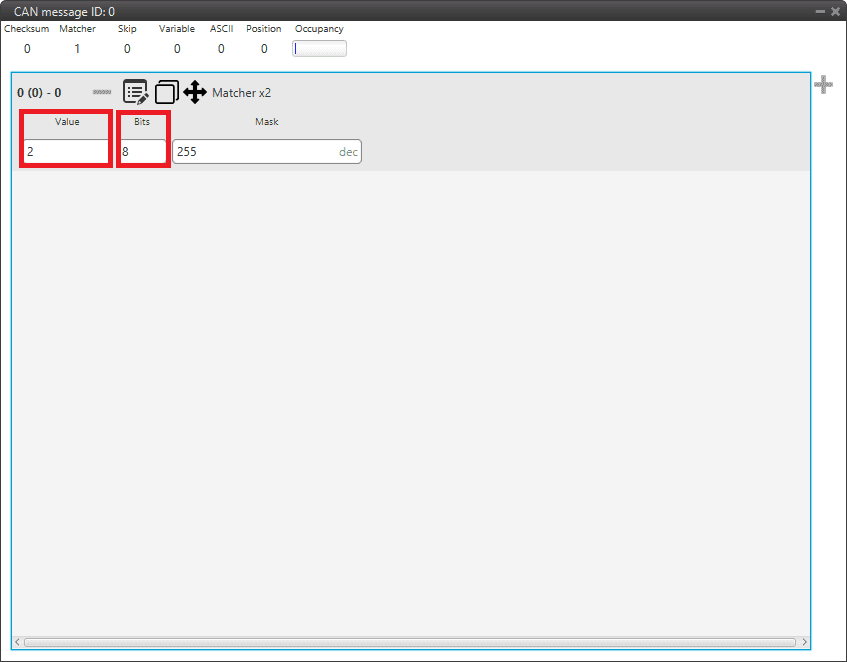Click the 0 (0) - 0 row header
The width and height of the screenshot is (847, 662).
pos(39,93)
